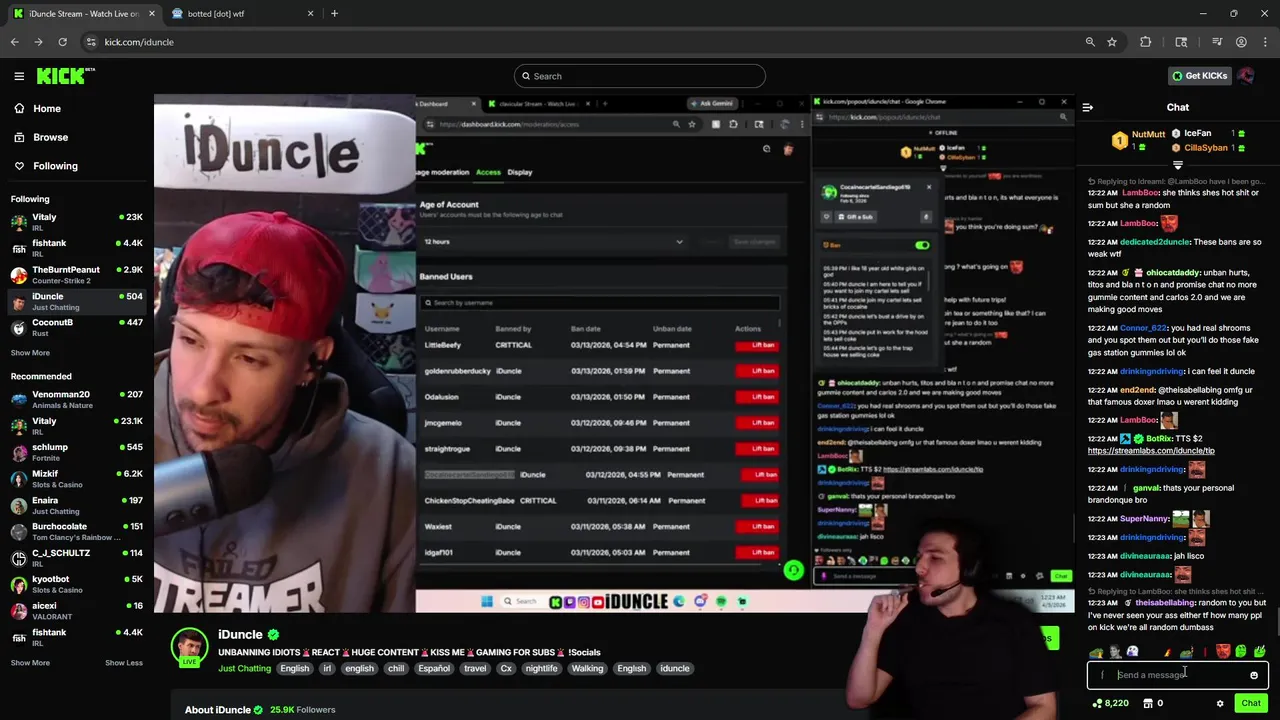The image size is (1280, 720).
Task: Open Enaira recommended channel
Action: 77,506
